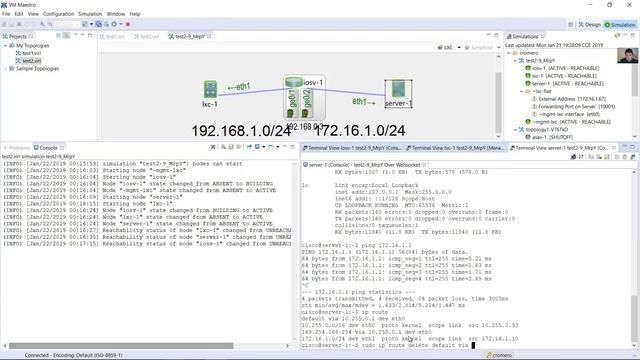Screen dimensions: 640x360
Task: Open the Simulation menu
Action: [90, 14]
